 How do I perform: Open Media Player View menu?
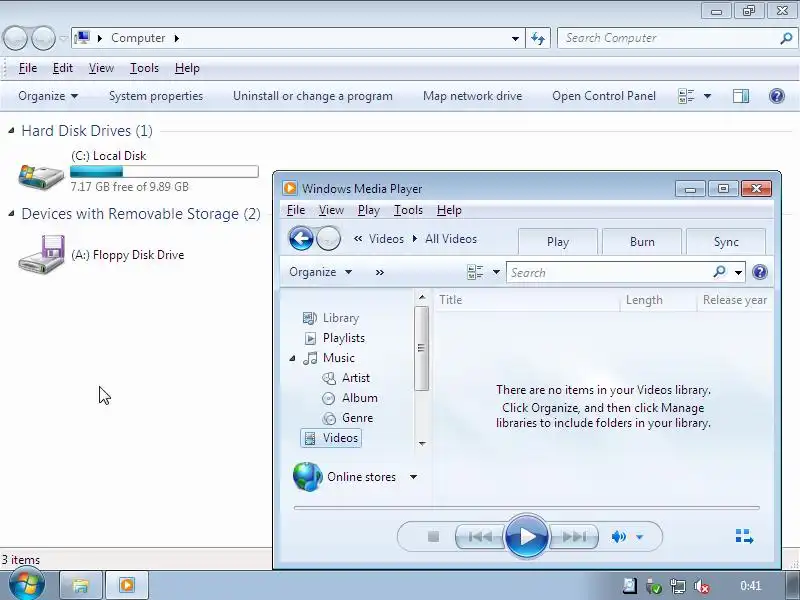[x=331, y=210]
